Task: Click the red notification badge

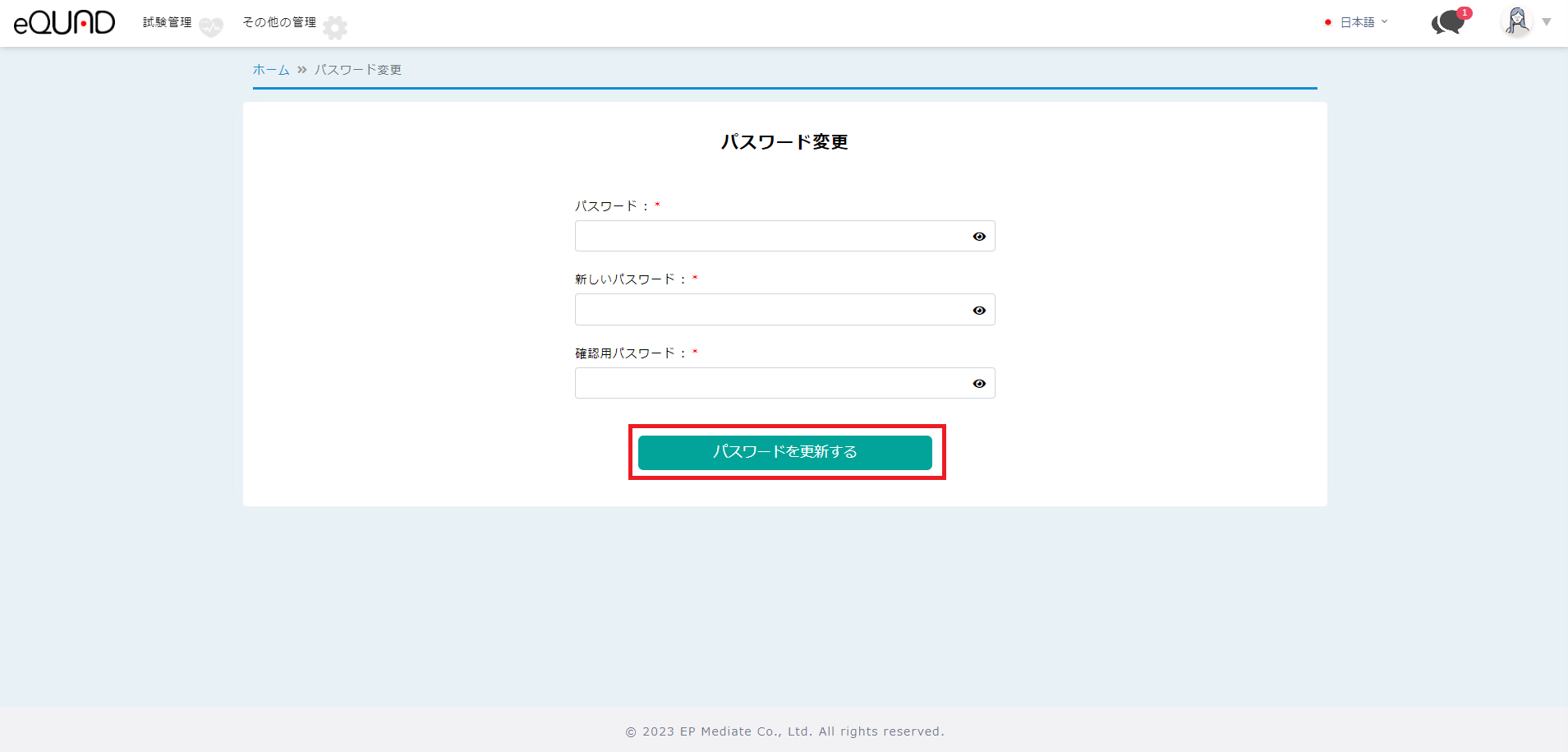Action: [x=1465, y=13]
